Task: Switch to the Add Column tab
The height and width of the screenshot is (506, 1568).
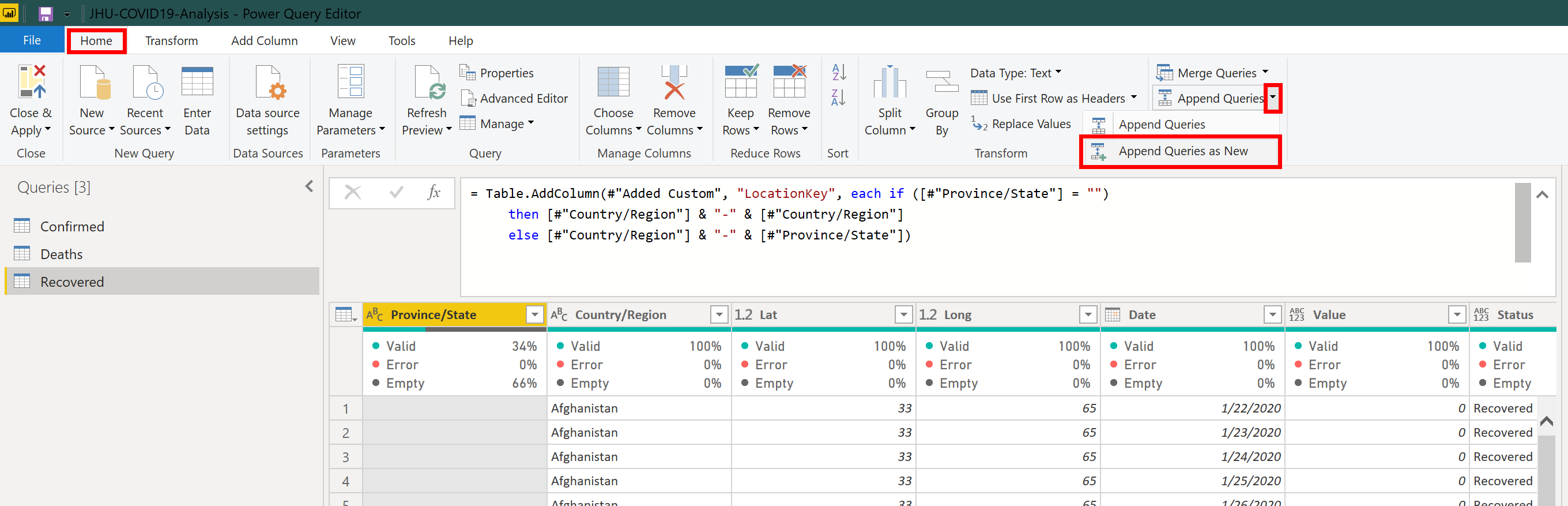Action: click(264, 41)
